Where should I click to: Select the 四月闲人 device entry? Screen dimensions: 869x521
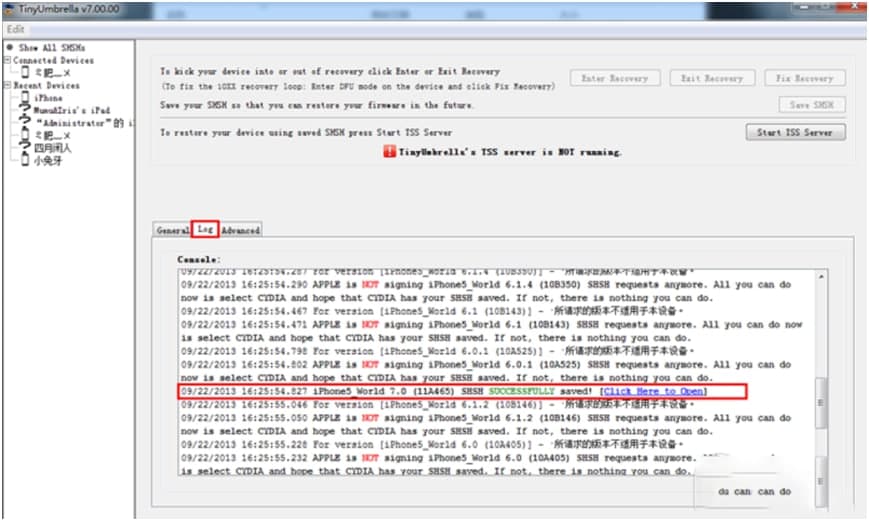[53, 148]
